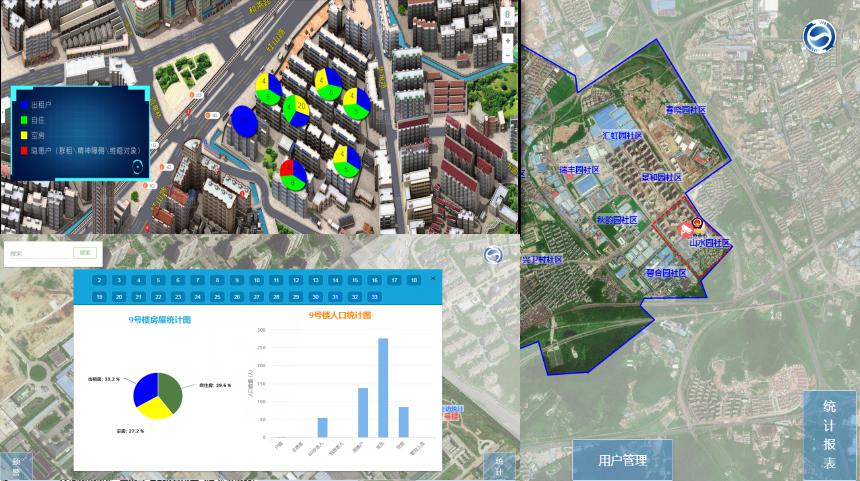Image resolution: width=860 pixels, height=481 pixels.
Task: Click the circular refresh icon in the legend panel
Action: pos(137,166)
